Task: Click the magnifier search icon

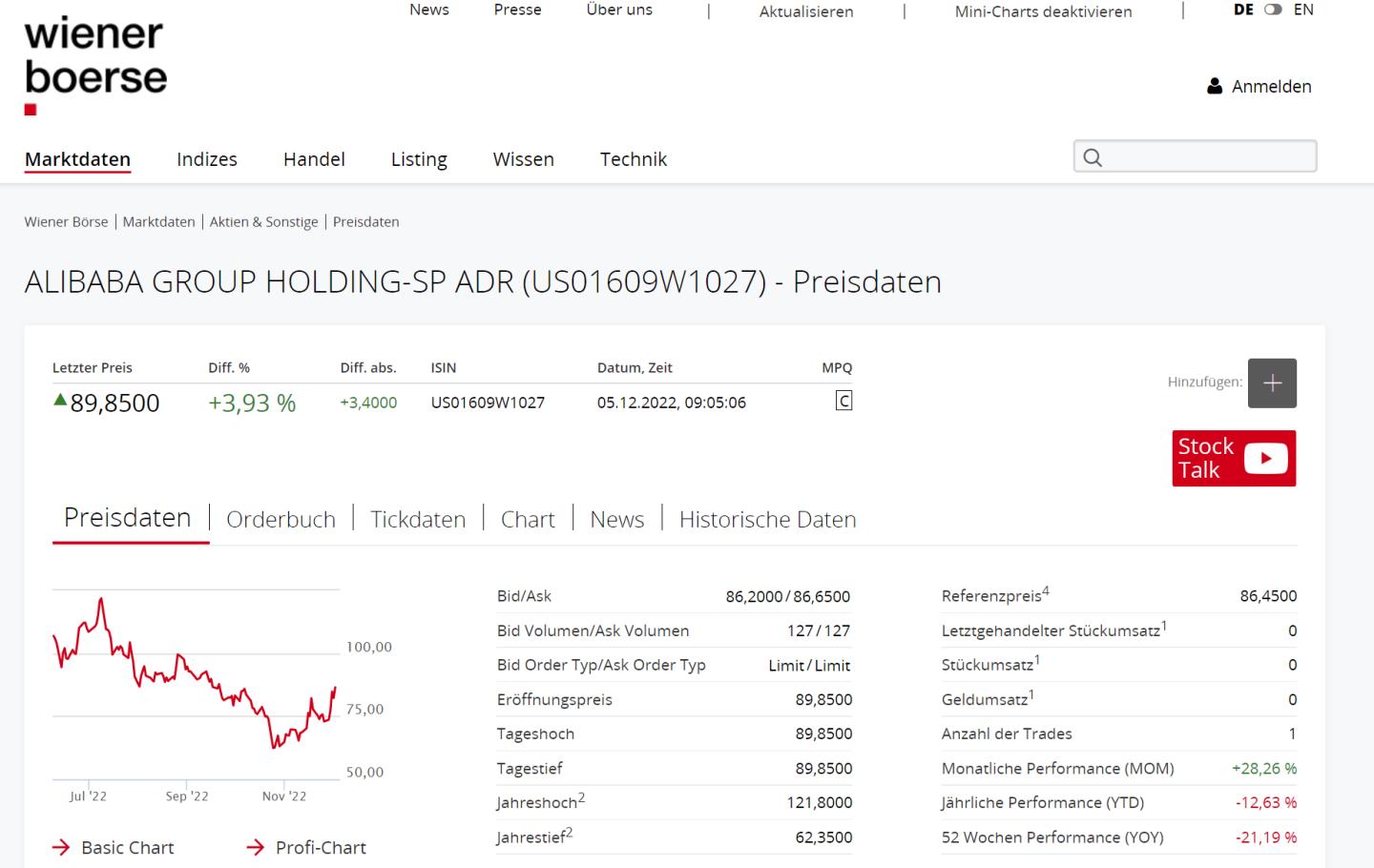Action: (1093, 157)
